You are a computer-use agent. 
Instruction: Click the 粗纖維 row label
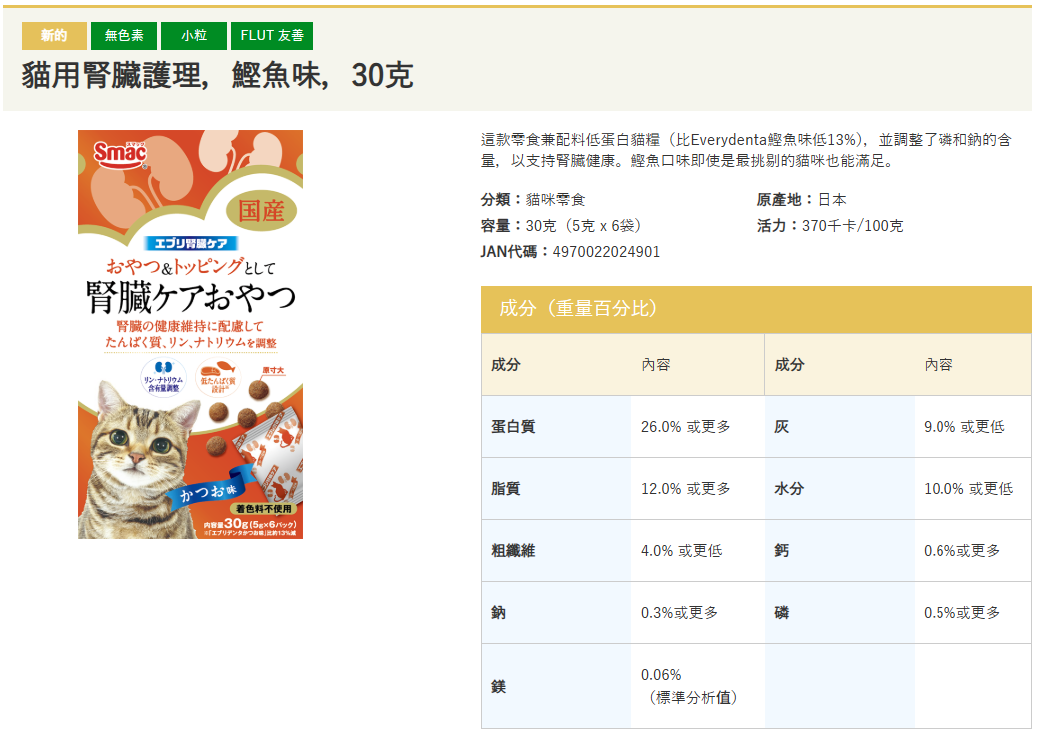click(513, 551)
